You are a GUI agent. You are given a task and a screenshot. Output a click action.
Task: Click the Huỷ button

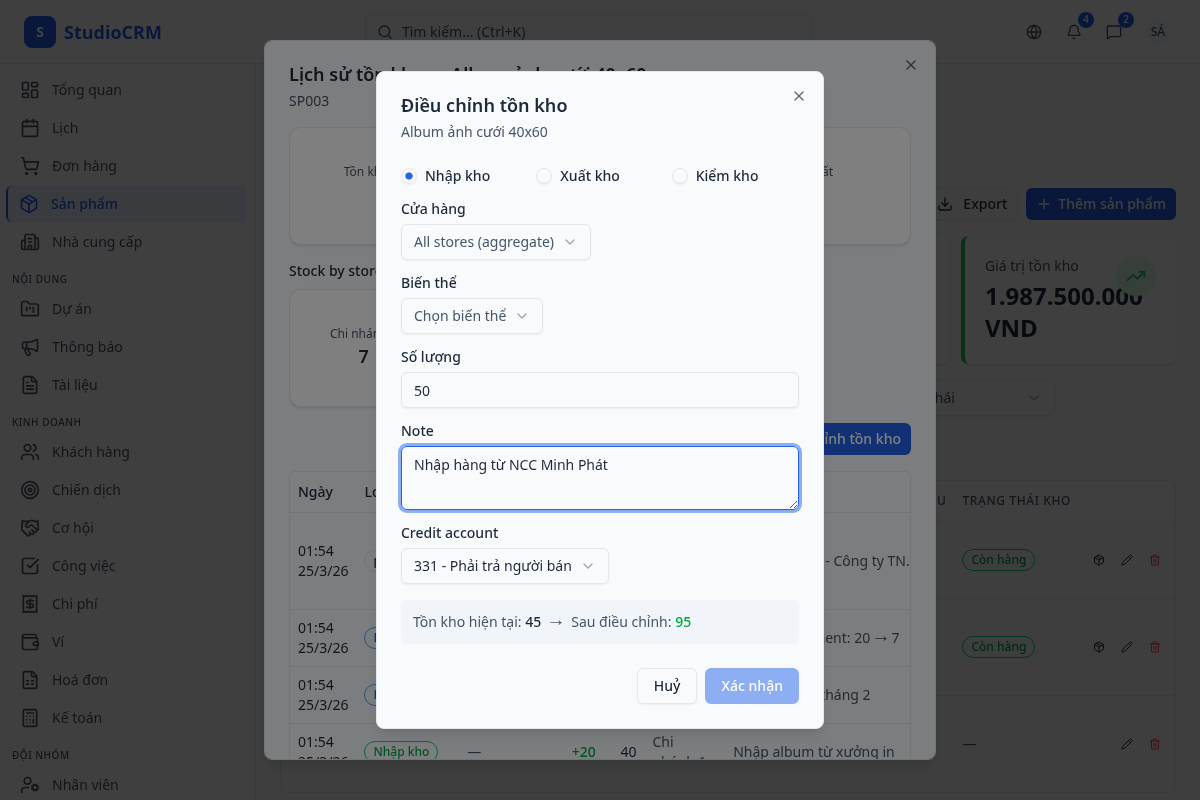pyautogui.click(x=666, y=686)
